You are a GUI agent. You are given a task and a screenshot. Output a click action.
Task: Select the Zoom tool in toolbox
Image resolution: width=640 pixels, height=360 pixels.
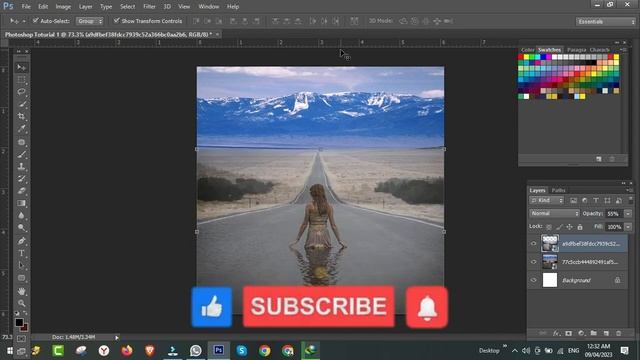(x=22, y=303)
